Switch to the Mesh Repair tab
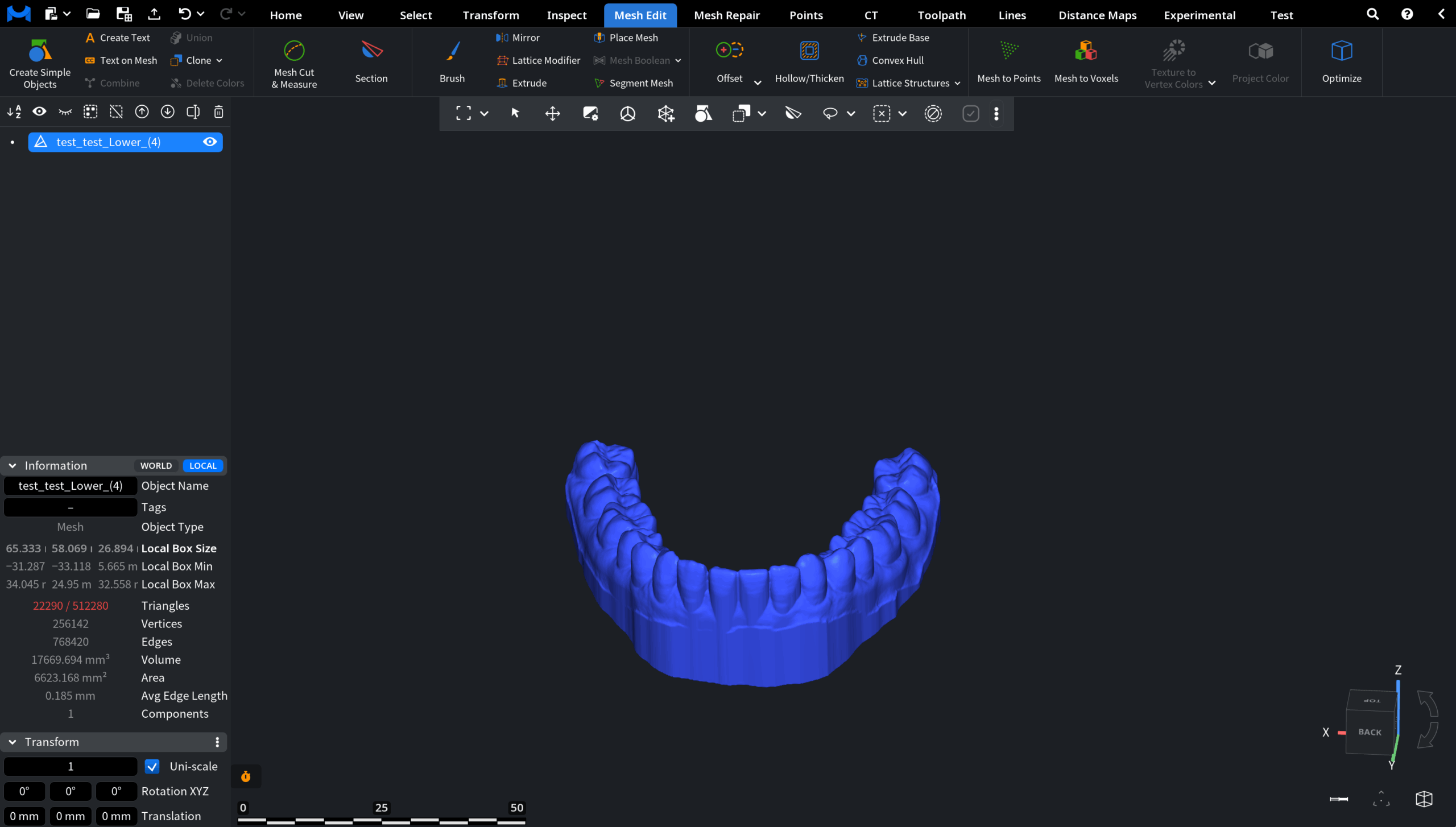 [727, 15]
